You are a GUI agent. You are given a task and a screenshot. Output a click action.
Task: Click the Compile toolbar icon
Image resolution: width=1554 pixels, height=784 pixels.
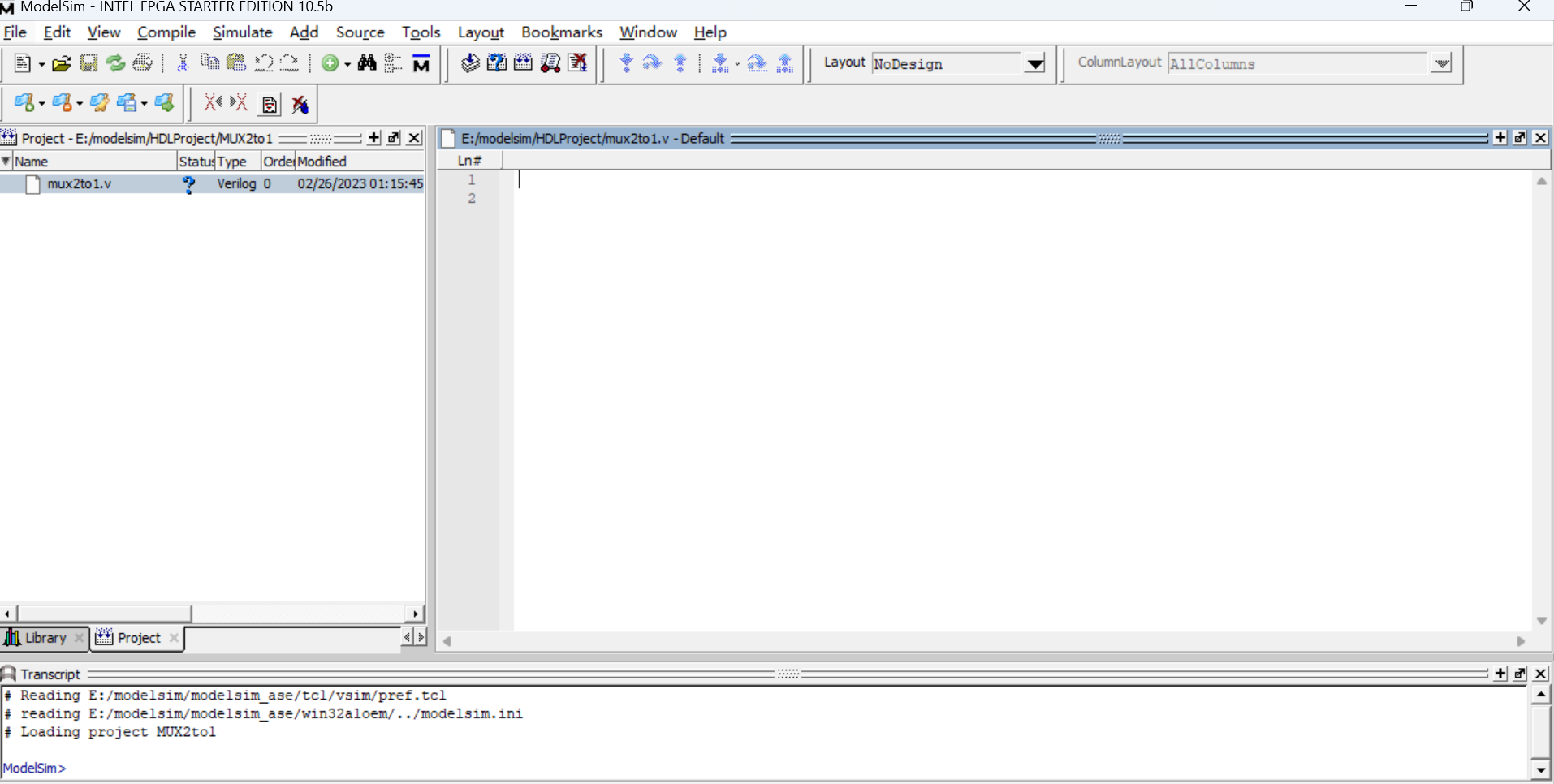point(470,63)
